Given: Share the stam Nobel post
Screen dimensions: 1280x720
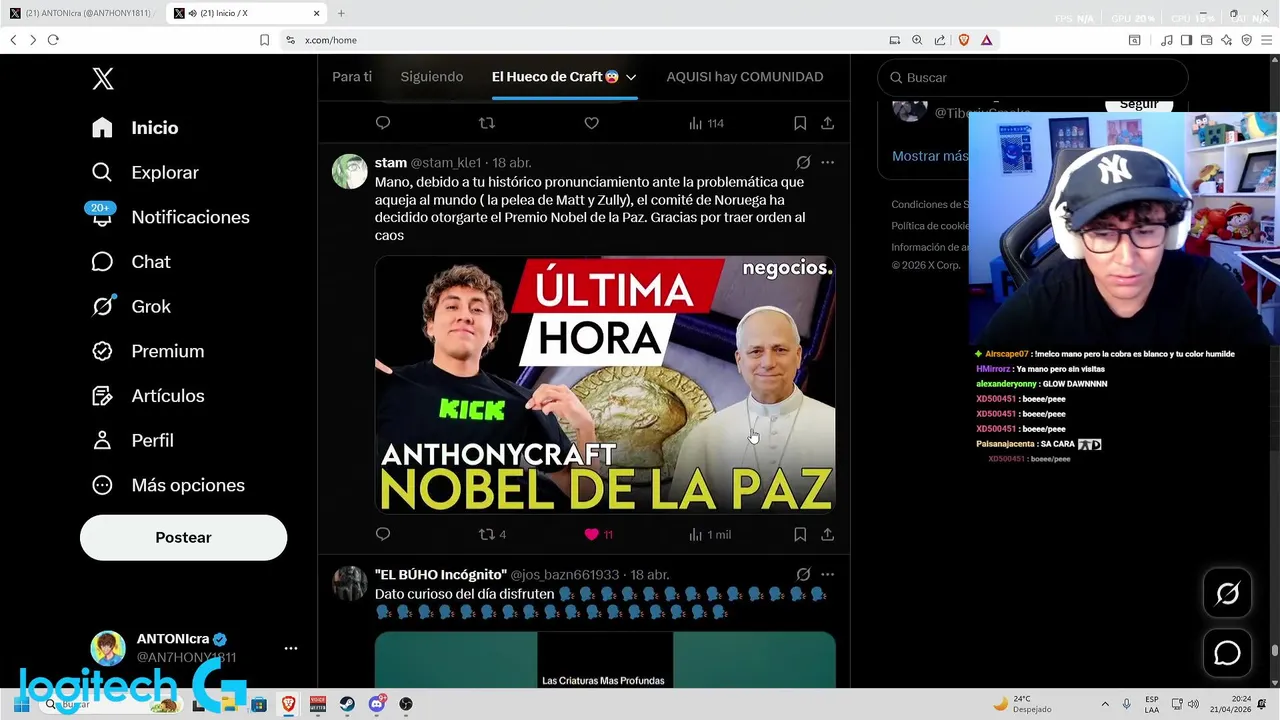Looking at the screenshot, I should tap(828, 534).
